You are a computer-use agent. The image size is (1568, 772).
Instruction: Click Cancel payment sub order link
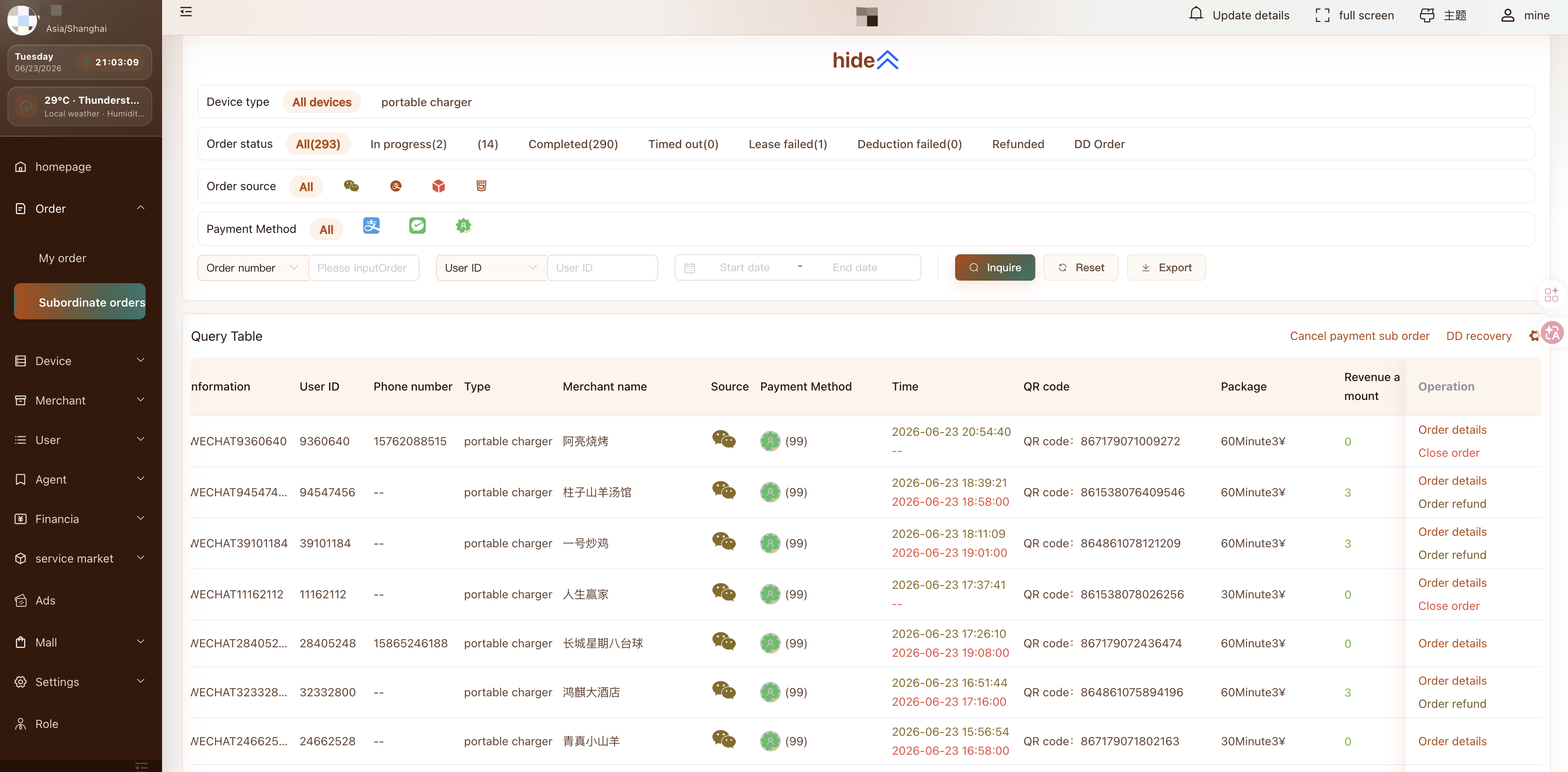point(1359,336)
